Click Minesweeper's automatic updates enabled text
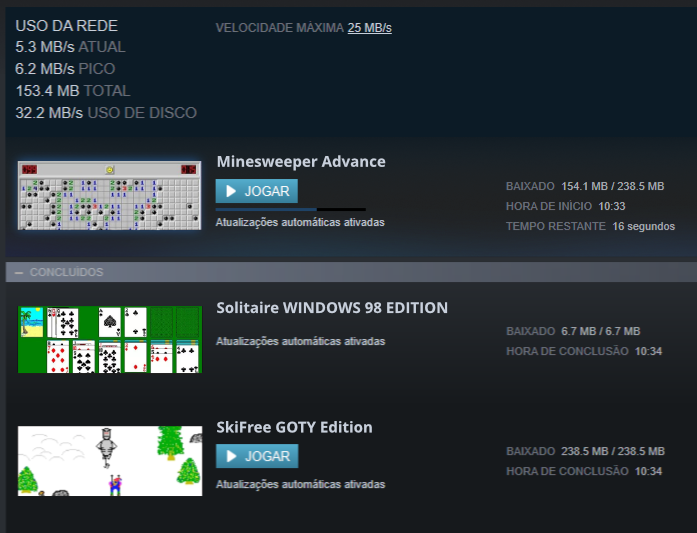This screenshot has height=533, width=697. pos(300,222)
